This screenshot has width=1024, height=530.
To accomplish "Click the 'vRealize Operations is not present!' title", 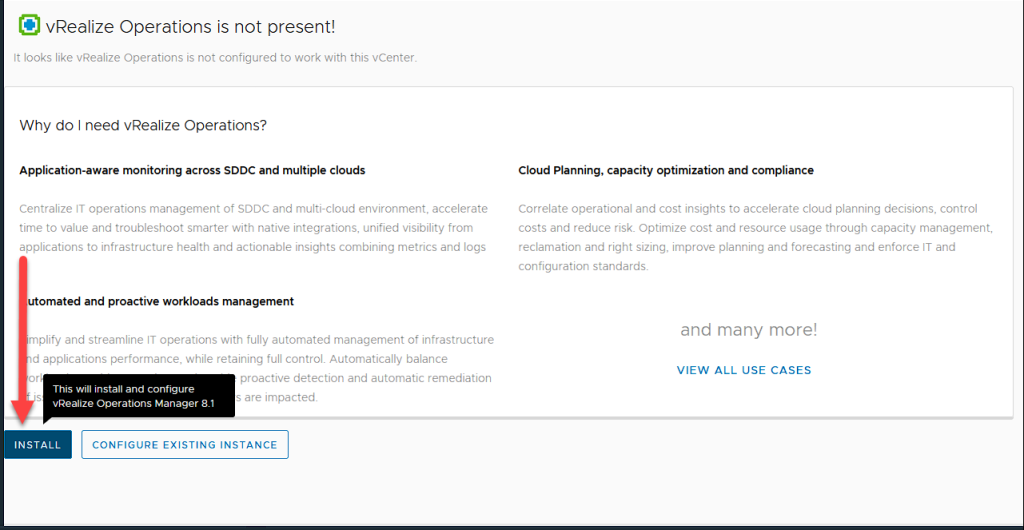I will [x=190, y=27].
